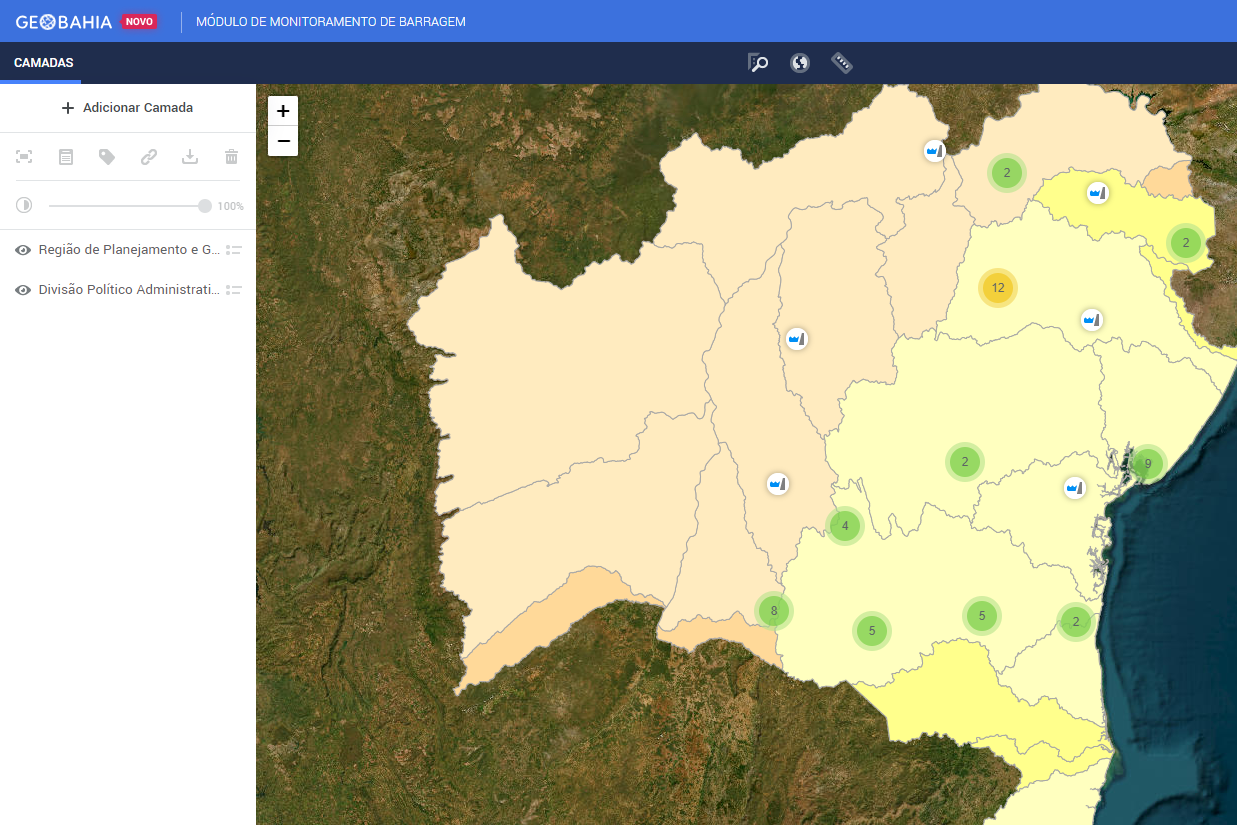
Task: Click the trash icon to delete layer
Action: click(x=231, y=156)
